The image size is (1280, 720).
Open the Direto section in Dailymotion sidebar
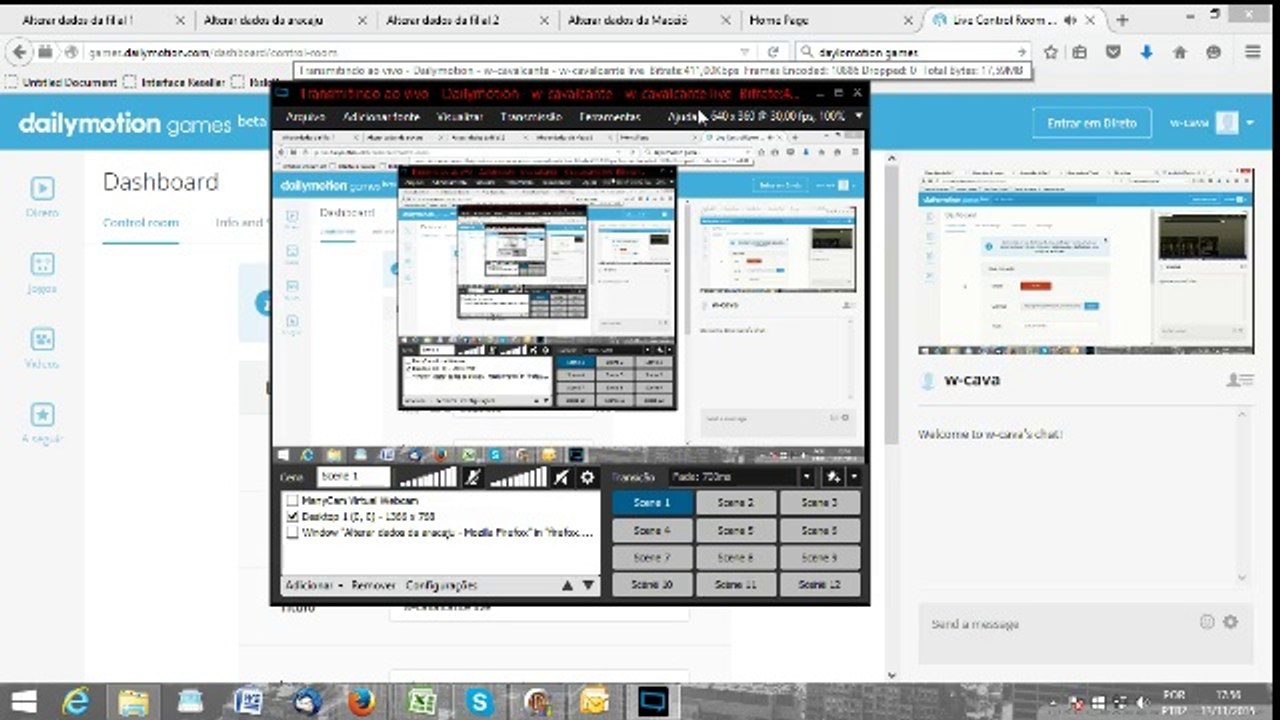[x=42, y=195]
